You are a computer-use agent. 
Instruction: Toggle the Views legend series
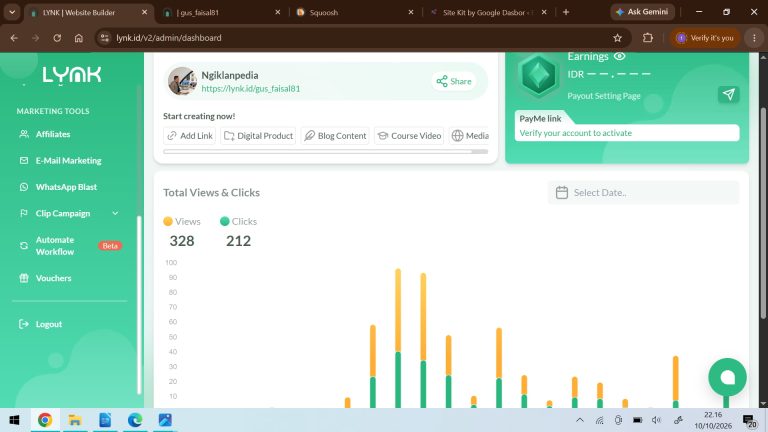pos(182,221)
